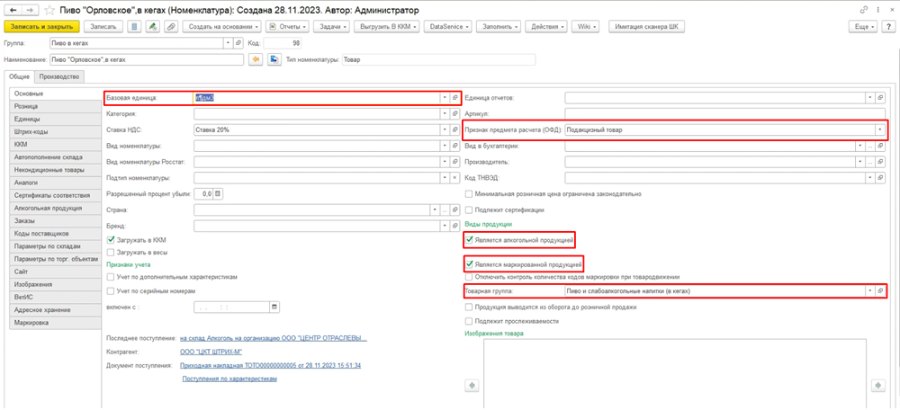Check Загружать в весы
This screenshot has width=900, height=410.
[x=111, y=252]
